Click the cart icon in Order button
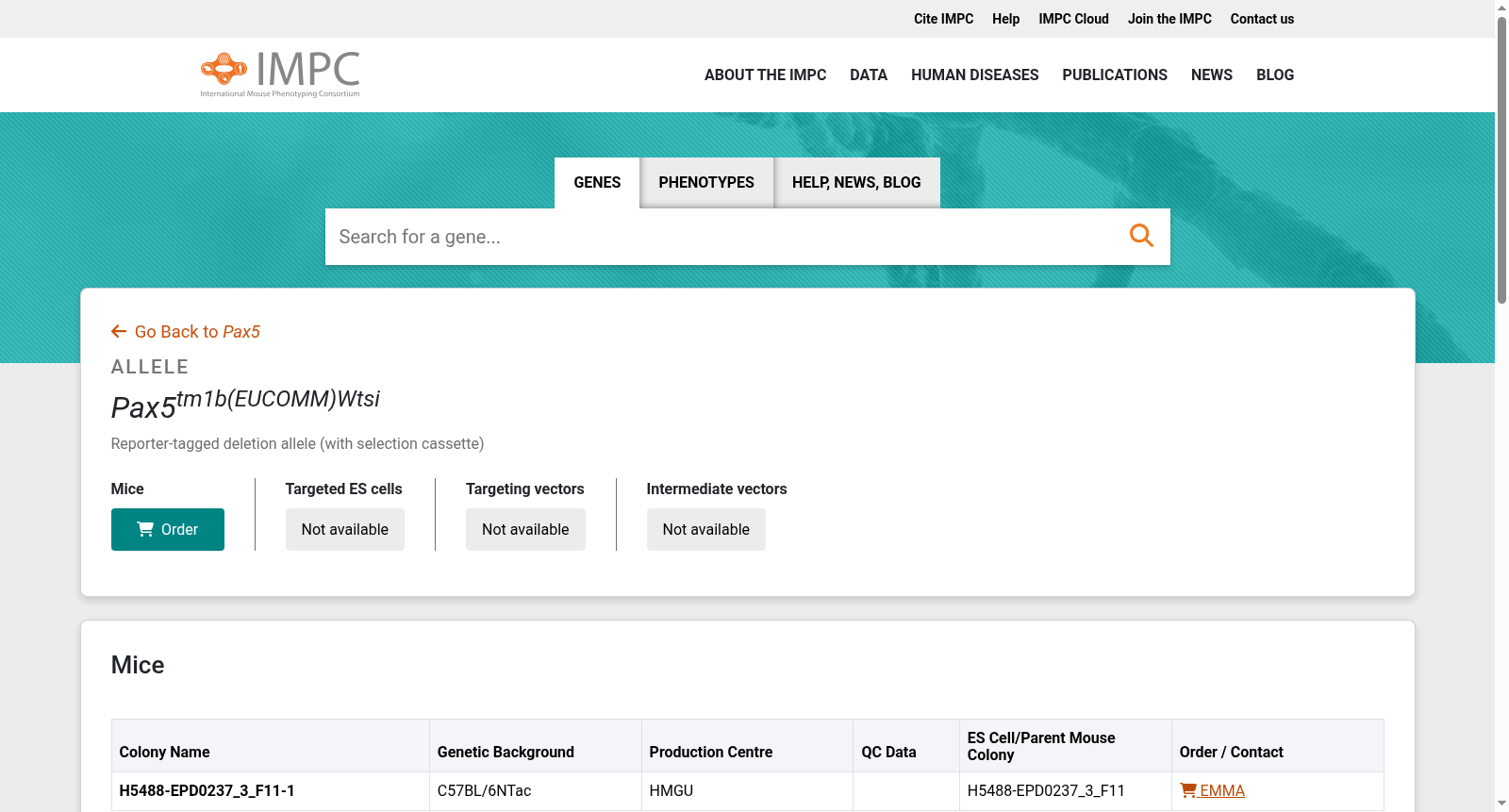 145,529
